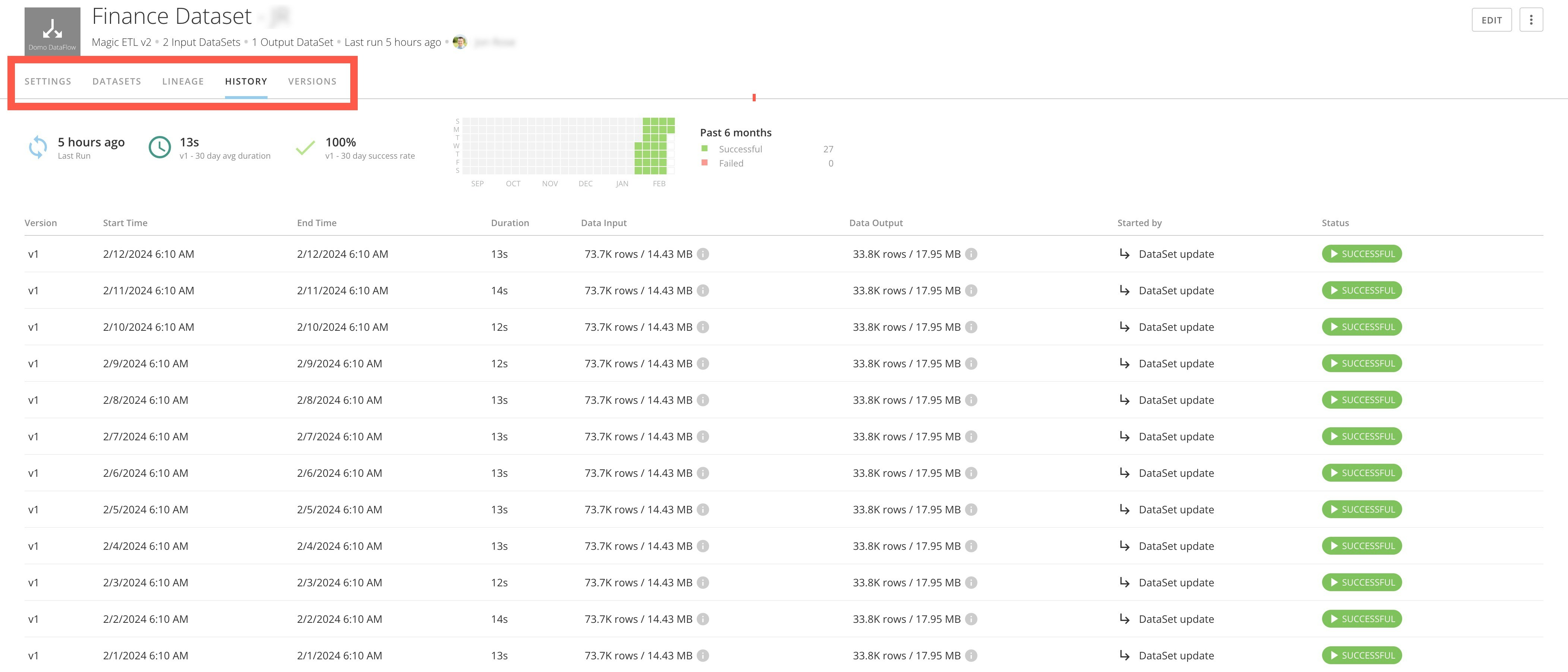Click the Last Run refresh icon

(x=38, y=147)
